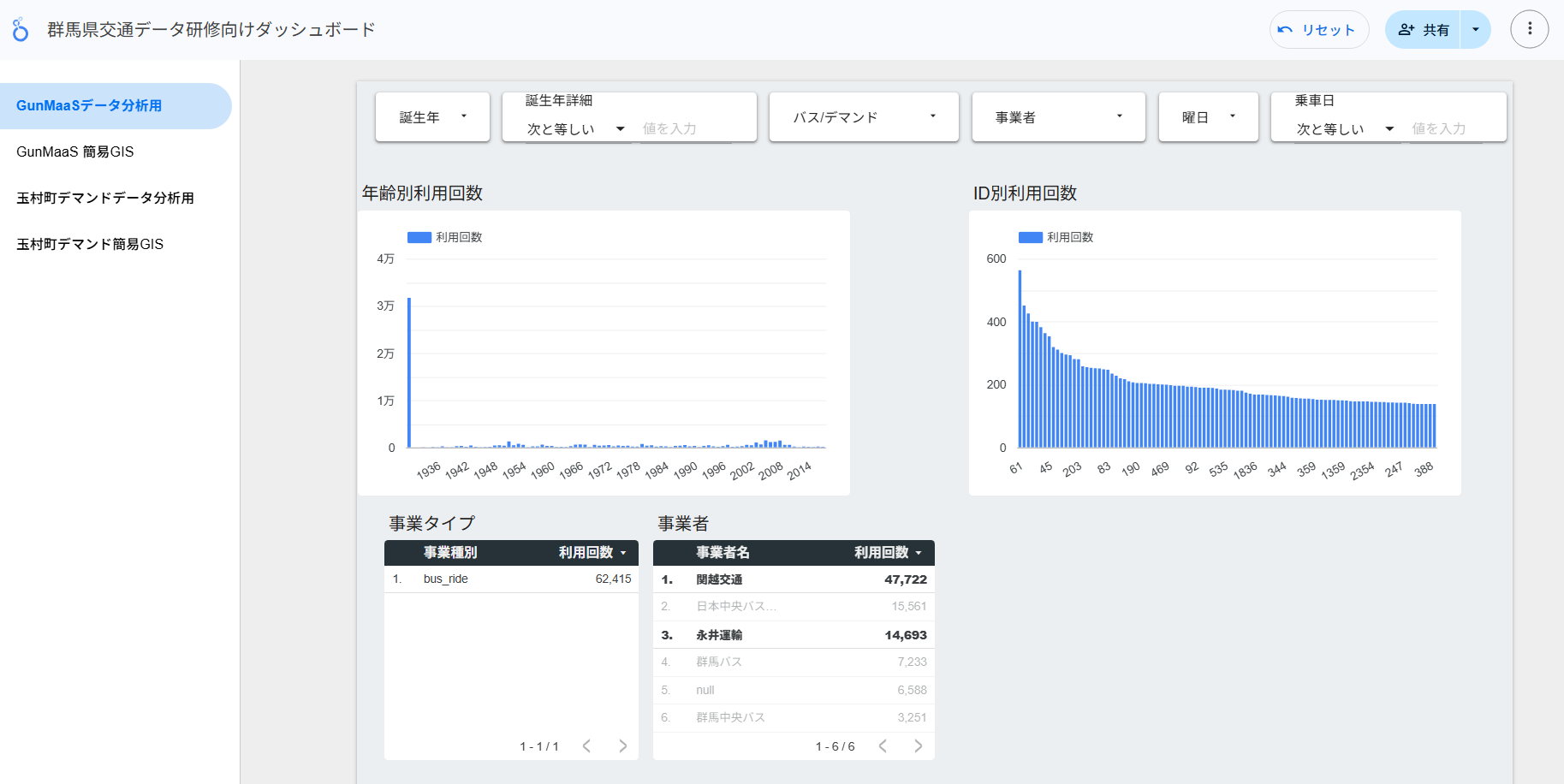Click the share dropdown arrow button

tap(1475, 30)
